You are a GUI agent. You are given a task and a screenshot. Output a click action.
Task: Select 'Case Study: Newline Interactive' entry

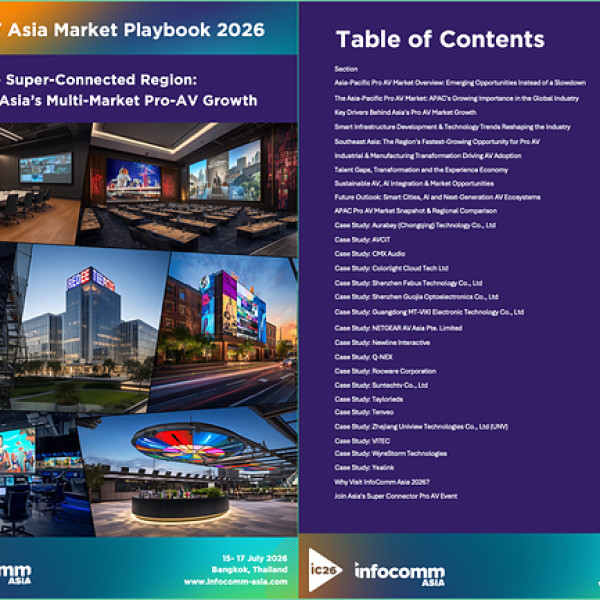coord(382,342)
